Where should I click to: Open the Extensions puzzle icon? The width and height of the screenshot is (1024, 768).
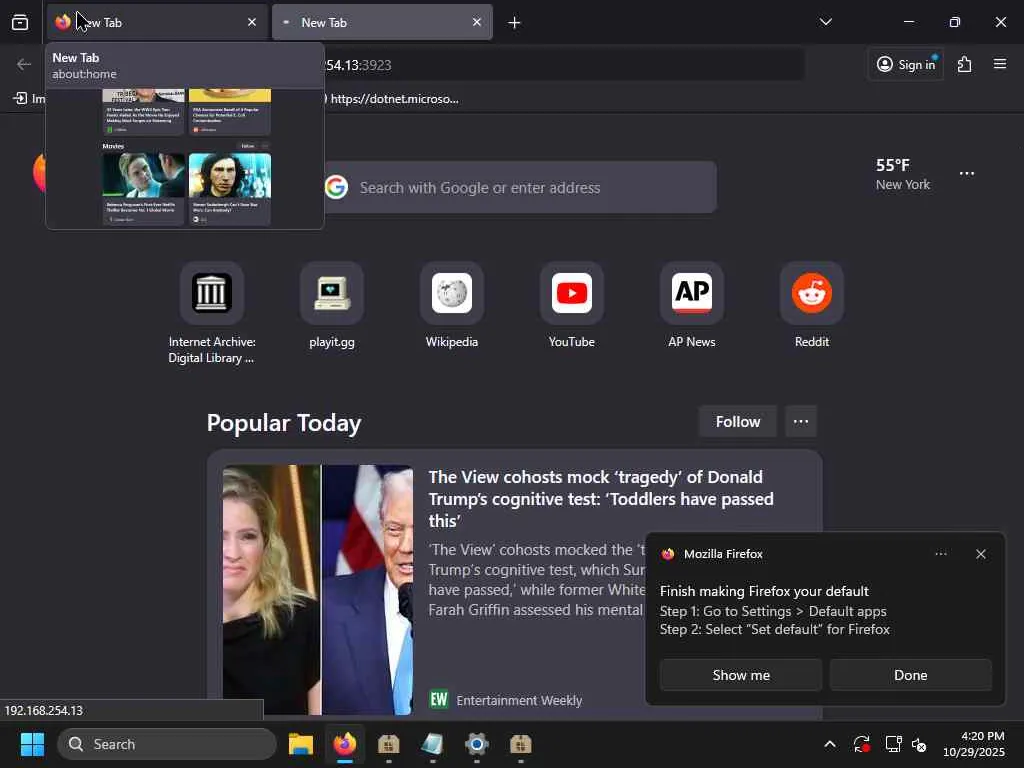point(965,64)
